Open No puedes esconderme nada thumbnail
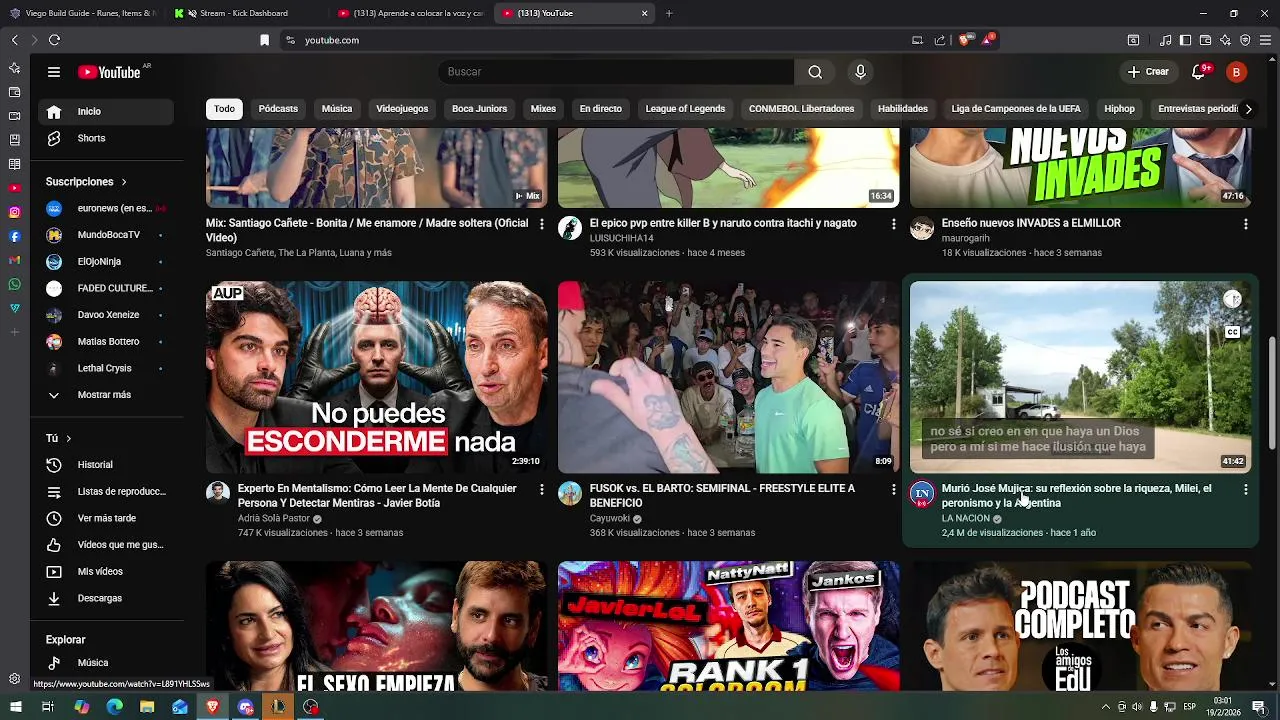 click(x=376, y=377)
